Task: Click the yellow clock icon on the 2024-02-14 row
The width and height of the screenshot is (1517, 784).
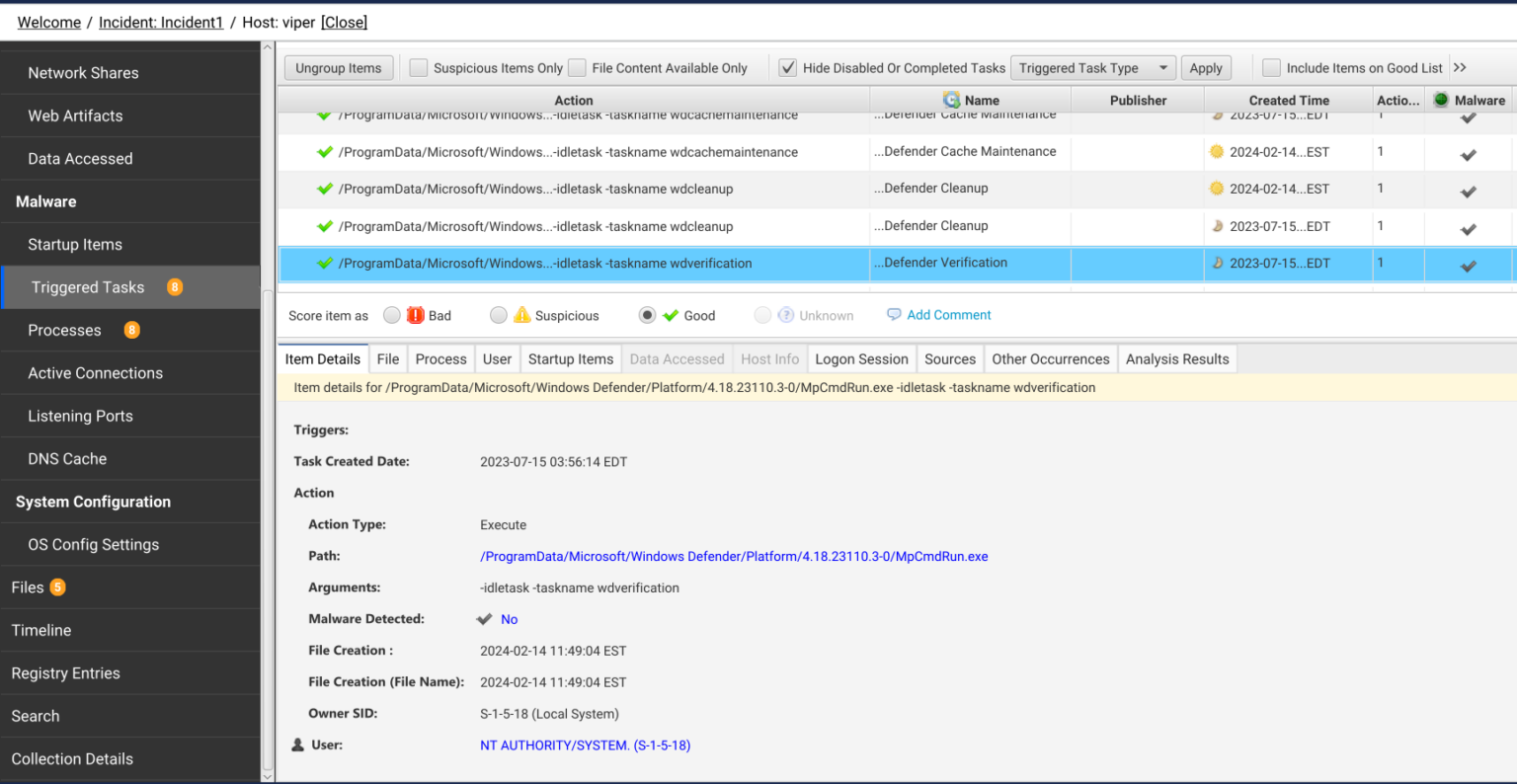Action: click(1218, 152)
